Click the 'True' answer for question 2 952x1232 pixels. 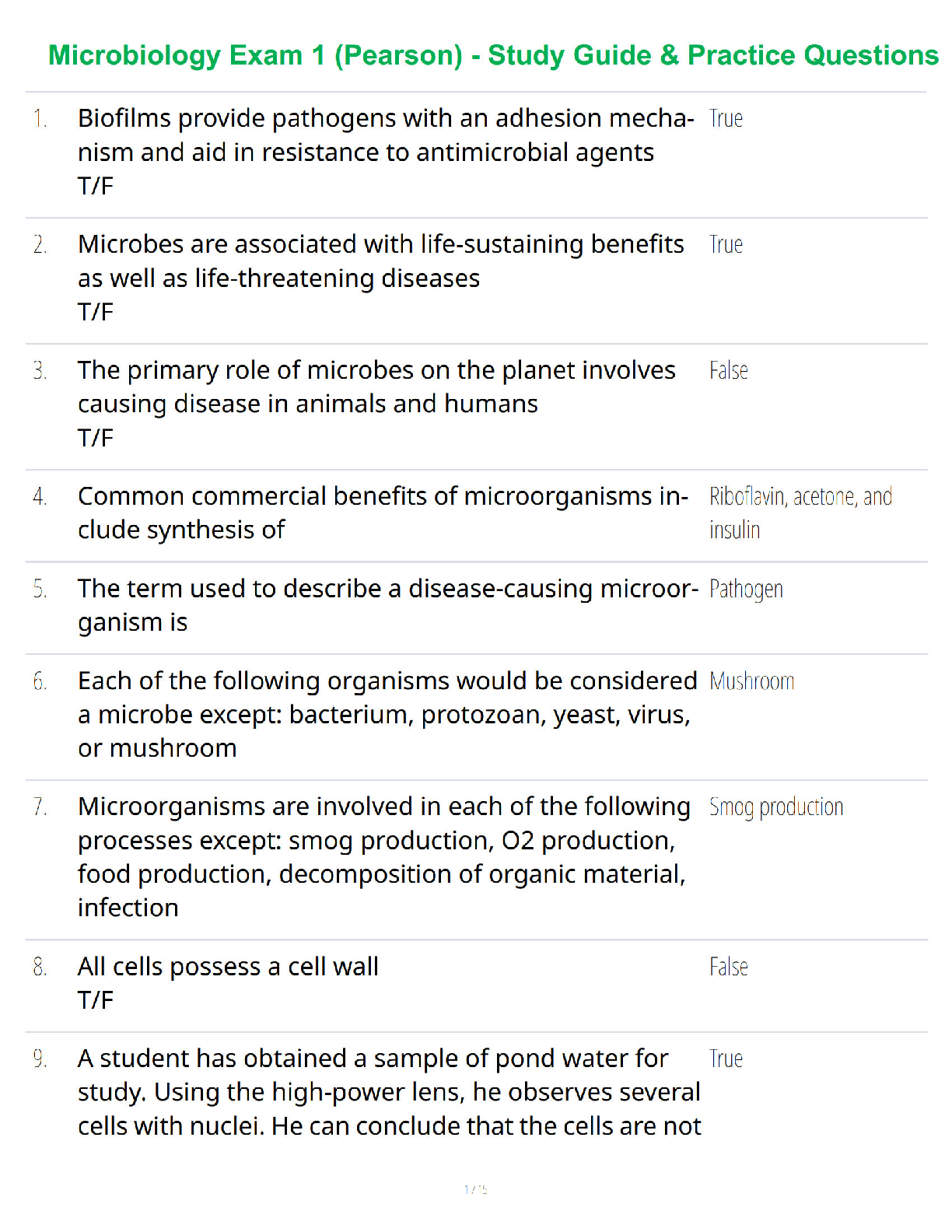[x=726, y=245]
